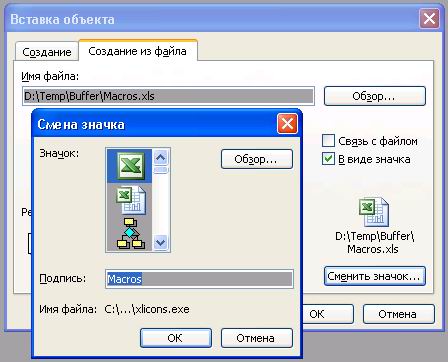Confirm with OK in Смена значка dialog
Image resolution: width=448 pixels, height=362 pixels.
coord(176,338)
